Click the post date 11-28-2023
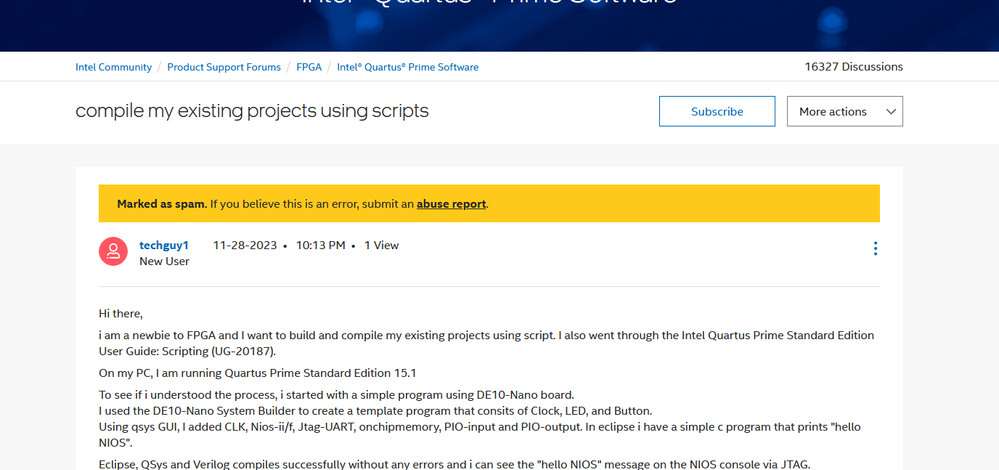The image size is (999, 470). tap(245, 245)
